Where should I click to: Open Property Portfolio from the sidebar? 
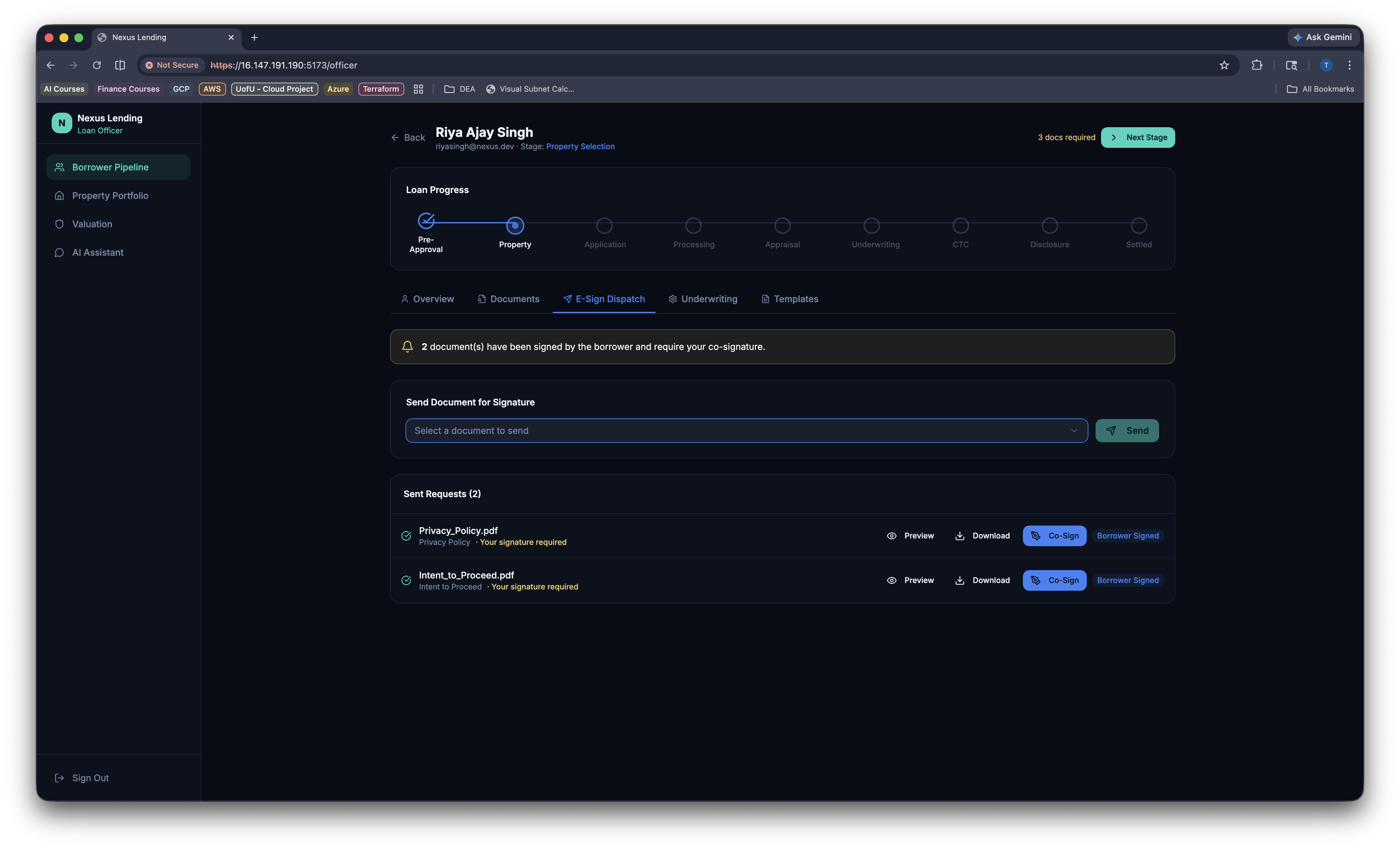tap(110, 195)
